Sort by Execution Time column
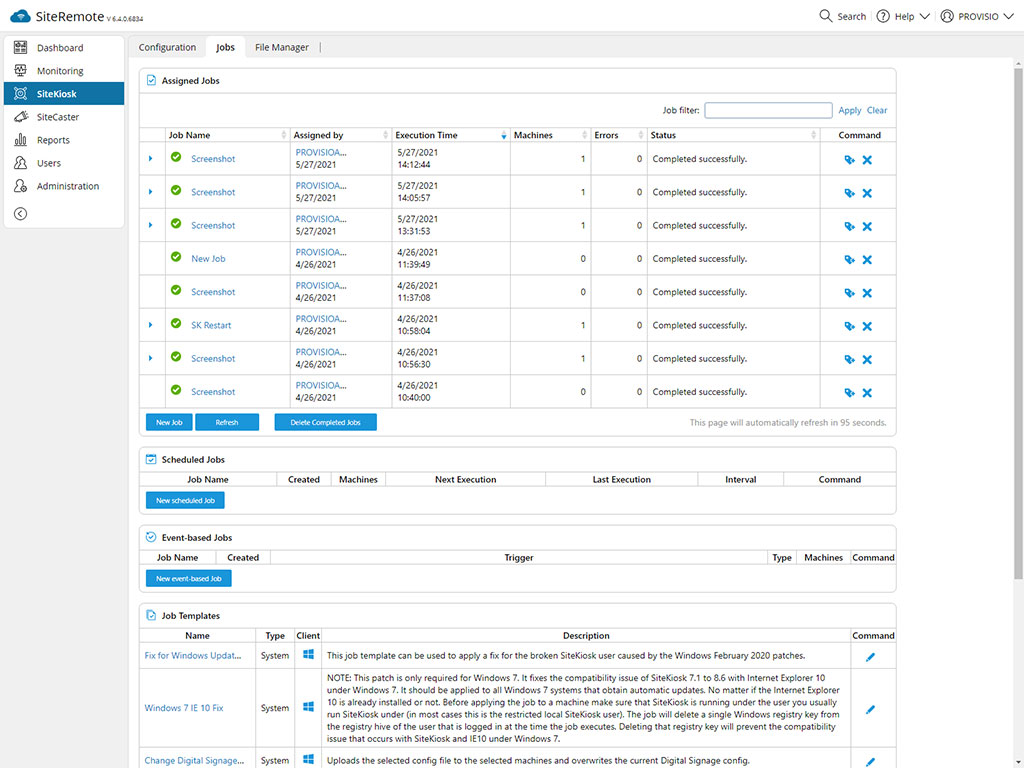 point(451,135)
